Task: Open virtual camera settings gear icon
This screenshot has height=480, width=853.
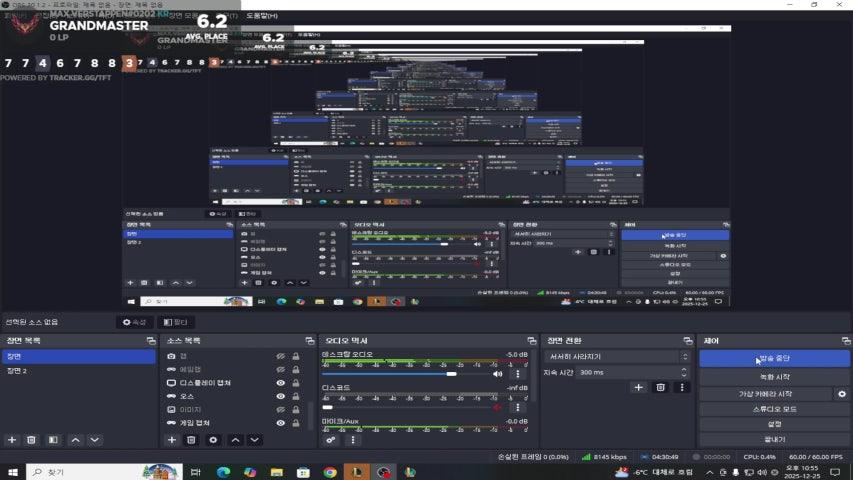Action: [x=842, y=393]
